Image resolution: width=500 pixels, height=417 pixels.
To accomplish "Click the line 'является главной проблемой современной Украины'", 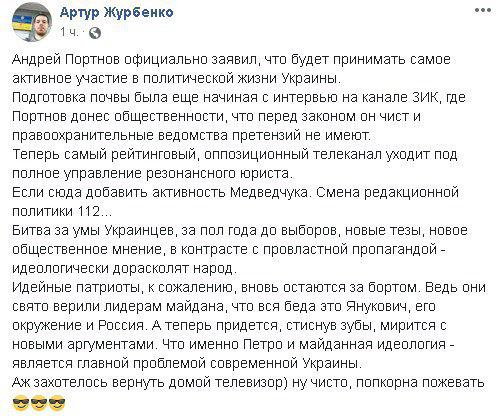I will click(187, 364).
